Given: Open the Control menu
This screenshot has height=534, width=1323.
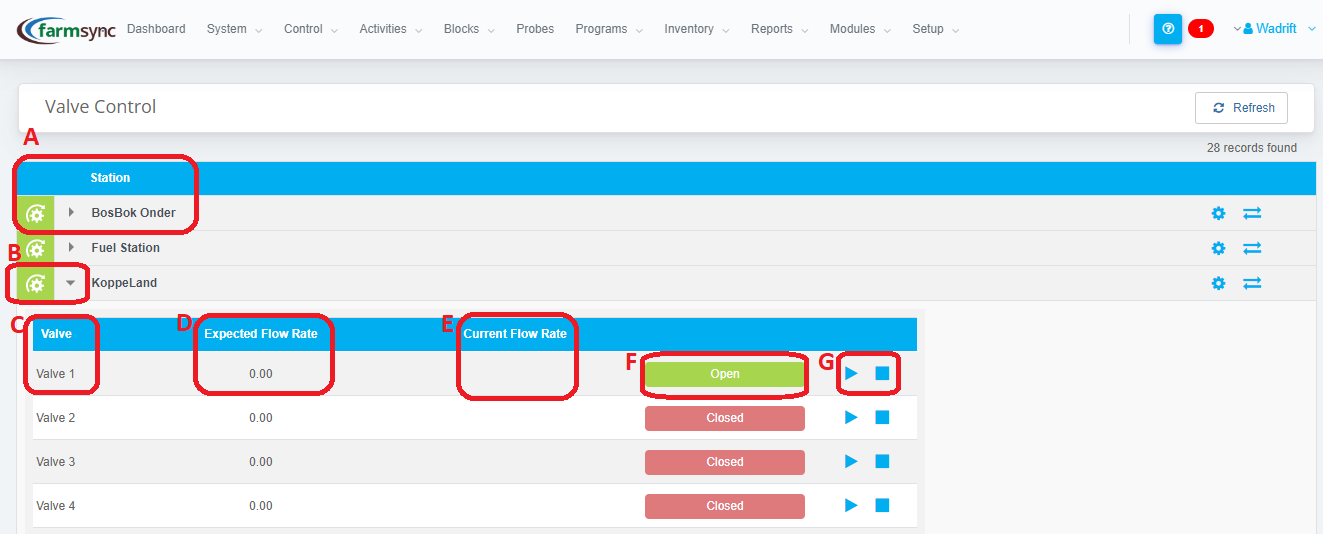Looking at the screenshot, I should coord(310,29).
